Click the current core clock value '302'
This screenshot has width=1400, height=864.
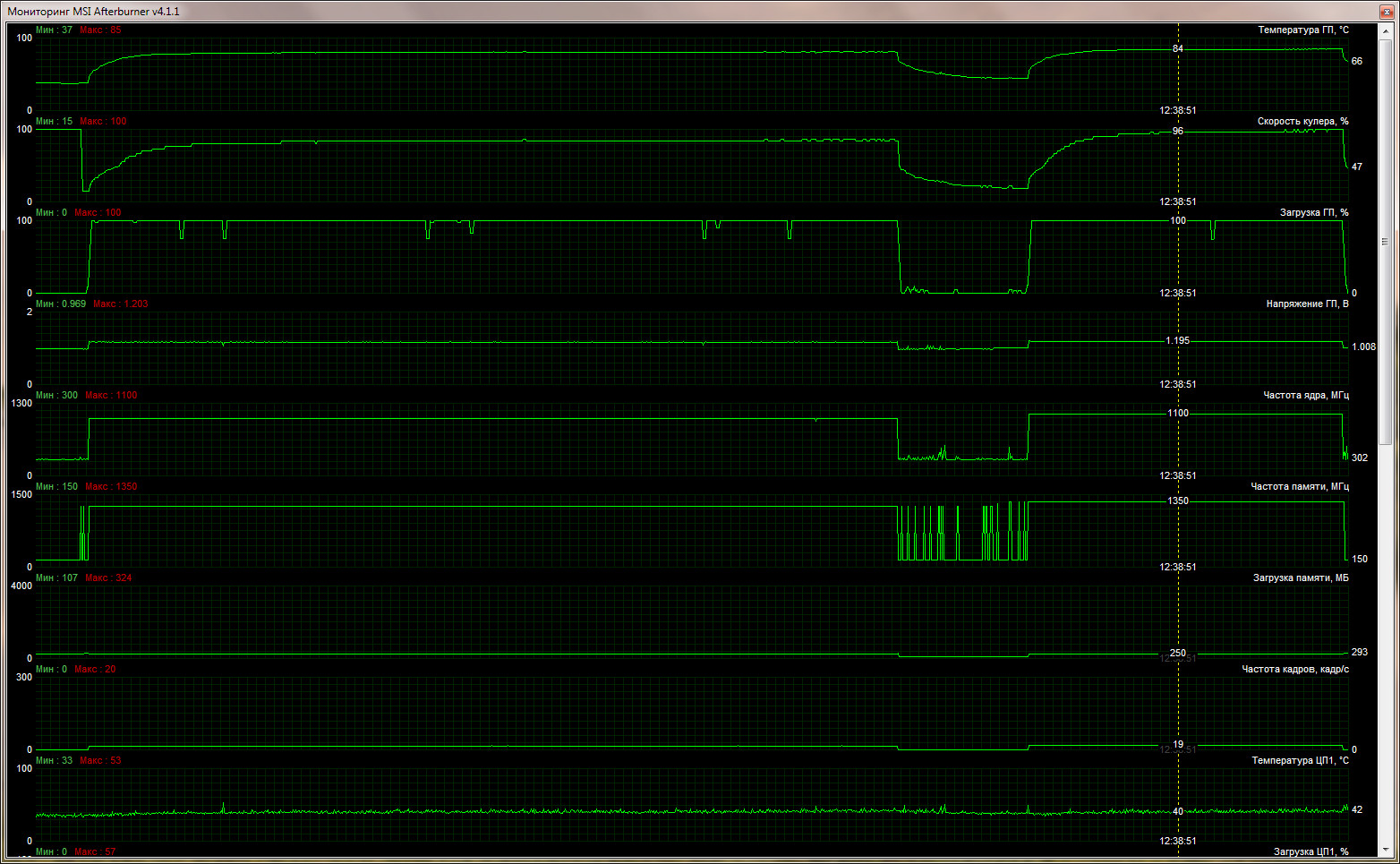pos(1360,458)
